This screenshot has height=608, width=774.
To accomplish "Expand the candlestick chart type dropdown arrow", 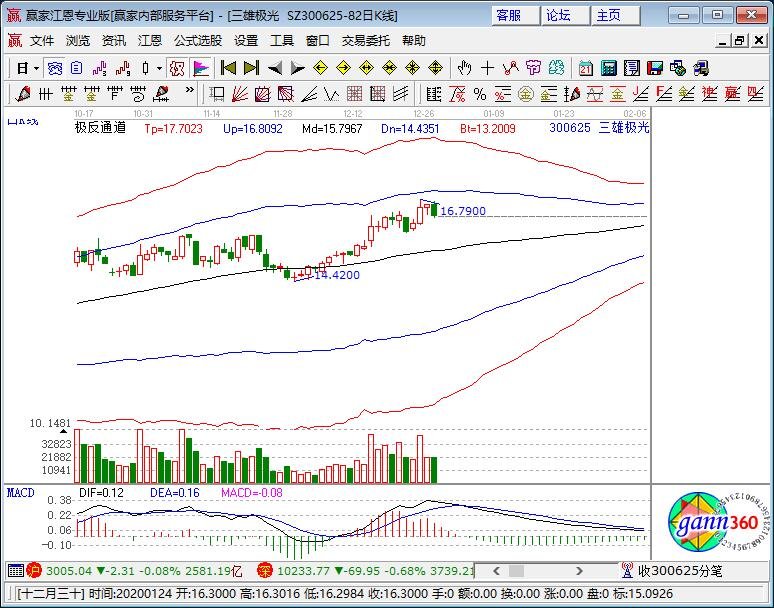I will point(159,68).
